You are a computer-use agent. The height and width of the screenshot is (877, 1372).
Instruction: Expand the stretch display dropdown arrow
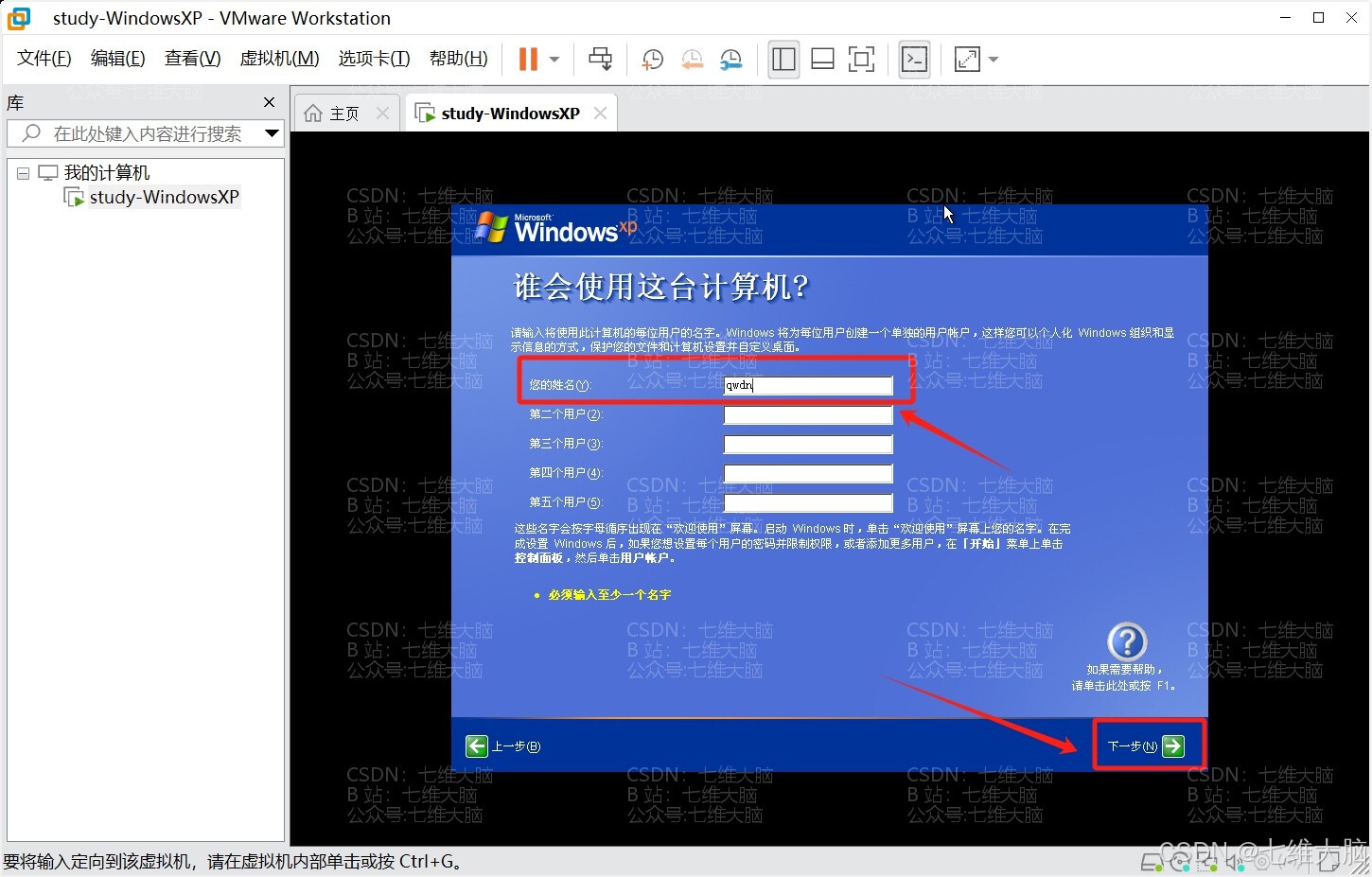(x=994, y=60)
